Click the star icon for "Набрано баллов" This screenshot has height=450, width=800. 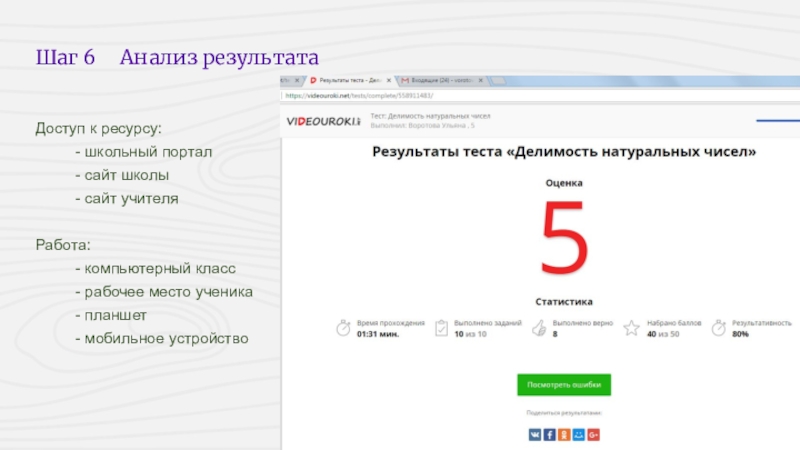pyautogui.click(x=631, y=328)
